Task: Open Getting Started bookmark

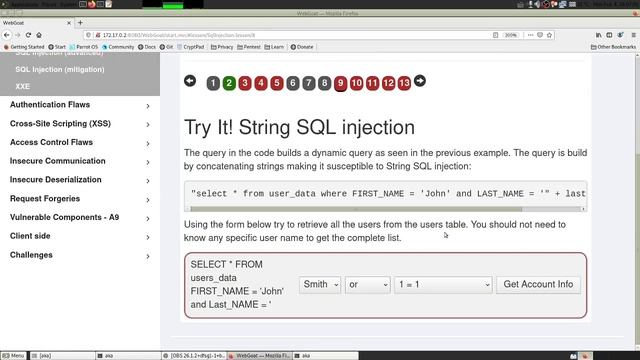Action: point(24,47)
